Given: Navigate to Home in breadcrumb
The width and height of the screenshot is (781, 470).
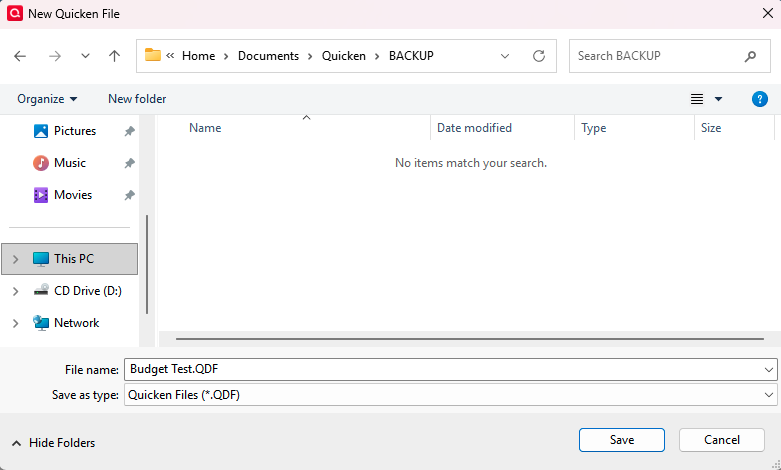Looking at the screenshot, I should (198, 56).
